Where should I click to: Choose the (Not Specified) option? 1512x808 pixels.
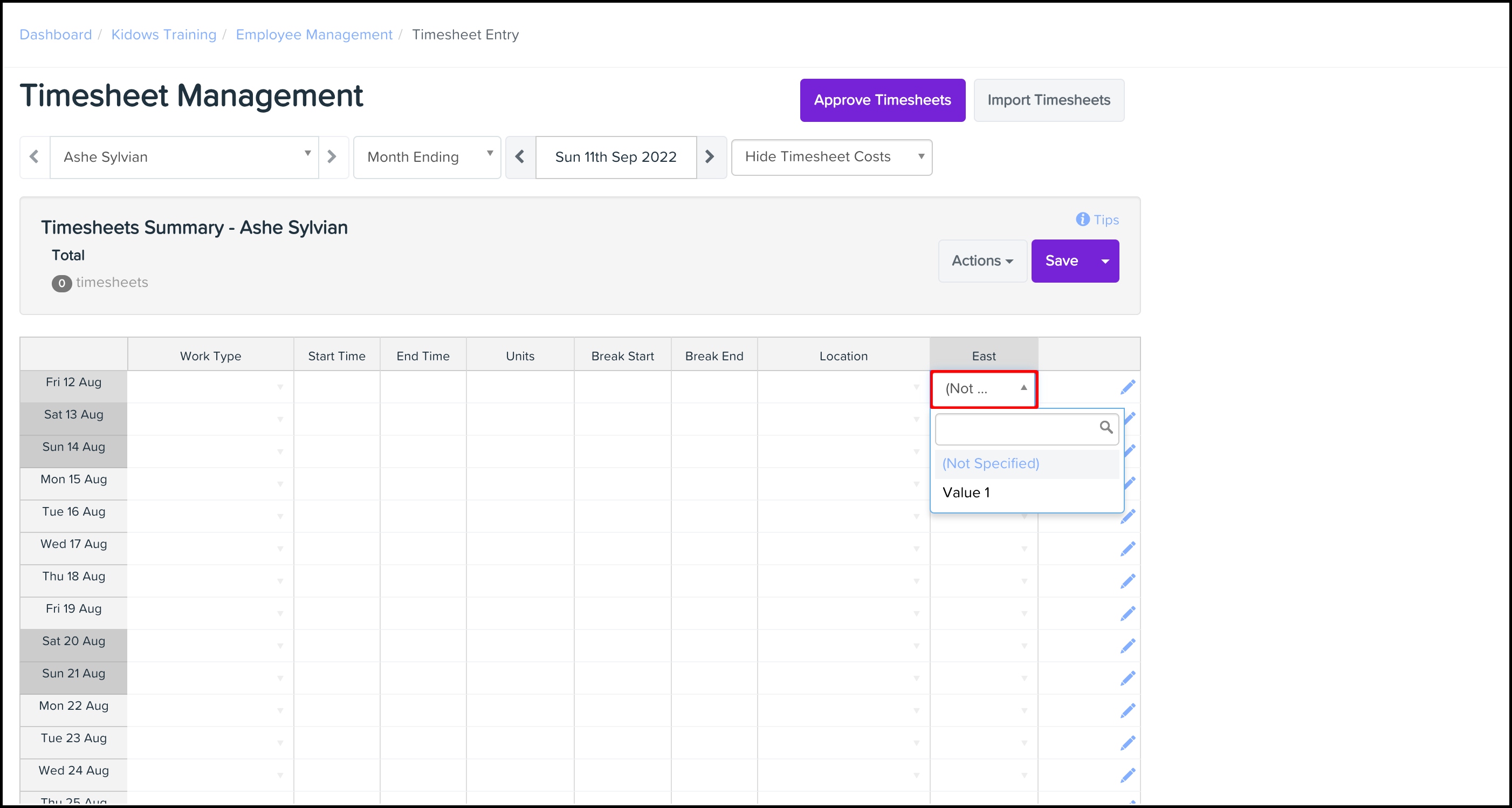(991, 463)
